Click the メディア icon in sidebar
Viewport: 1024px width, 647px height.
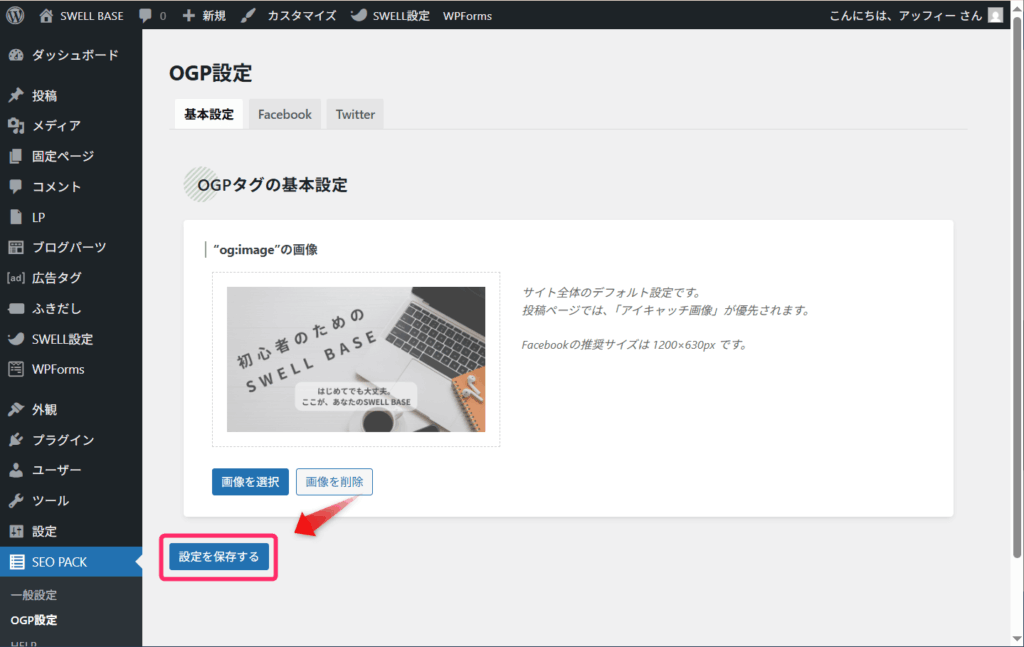[x=16, y=125]
